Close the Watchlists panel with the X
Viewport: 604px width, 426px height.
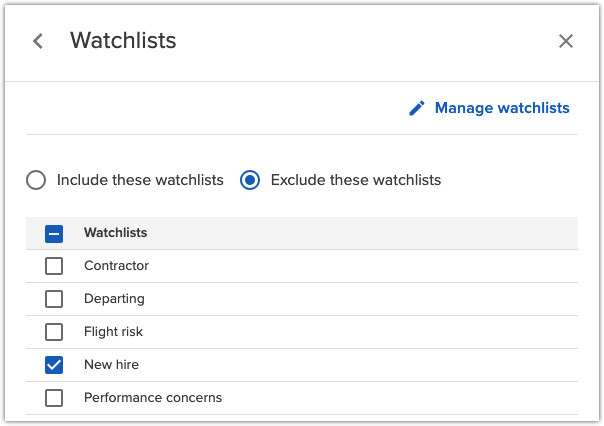pyautogui.click(x=566, y=41)
